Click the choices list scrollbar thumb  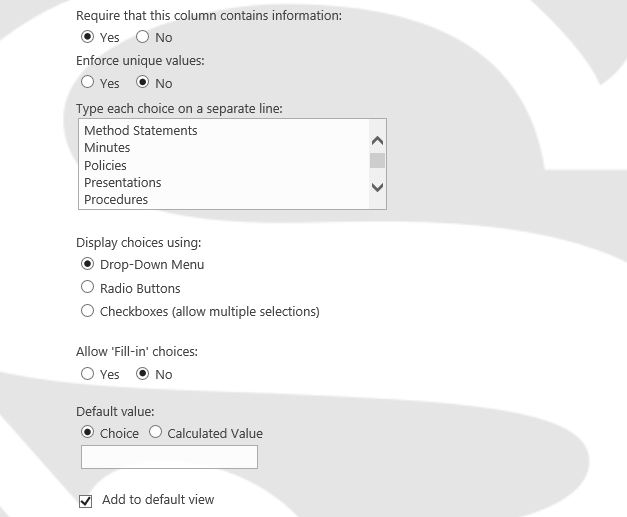377,160
